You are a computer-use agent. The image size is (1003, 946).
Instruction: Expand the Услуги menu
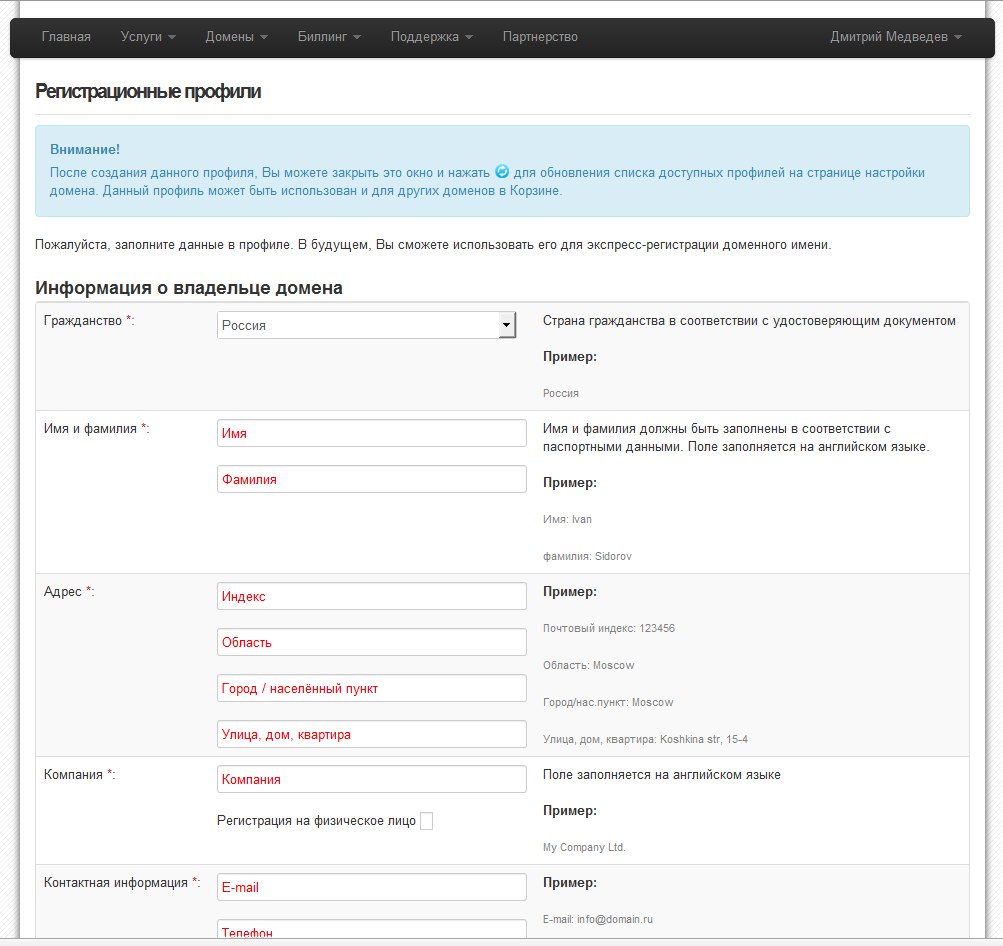[x=148, y=37]
